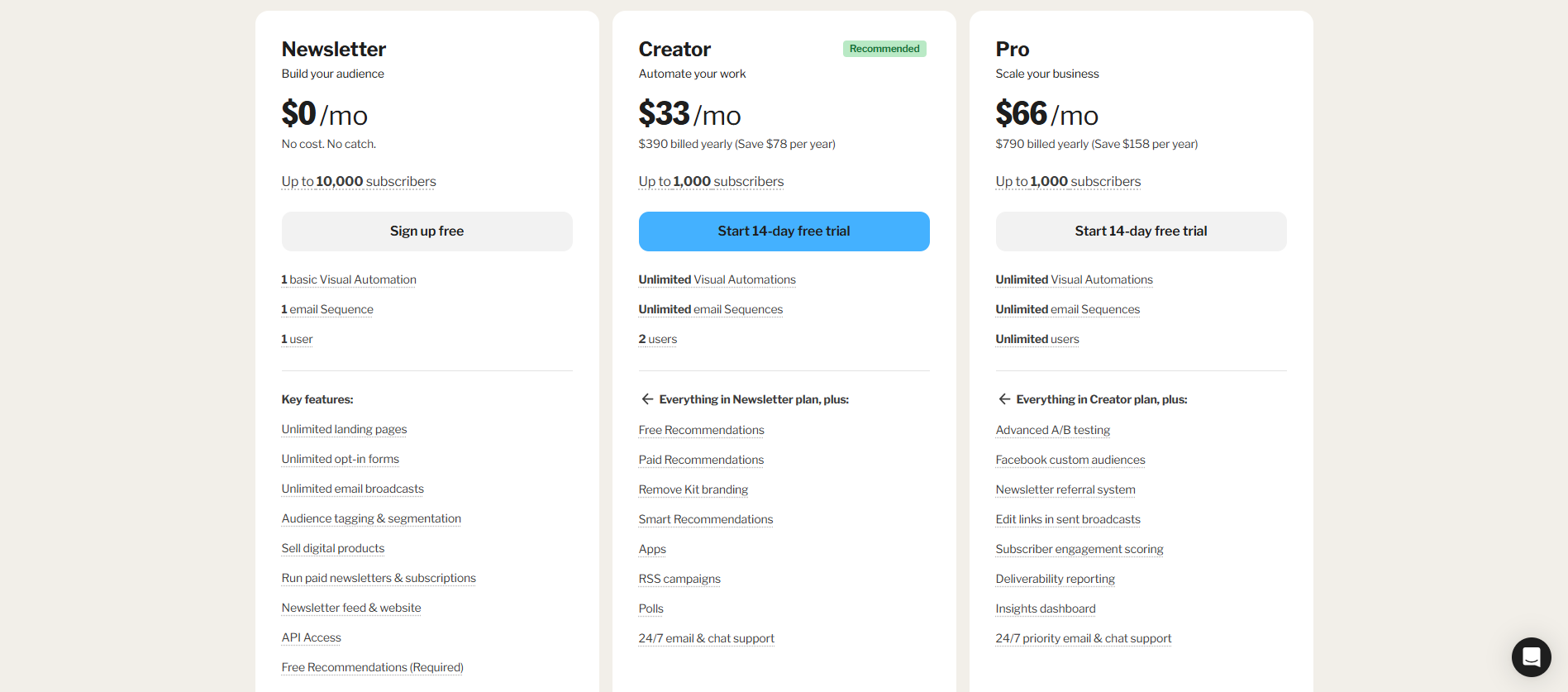Start the Pro plan 14-day free trial
The height and width of the screenshot is (692, 1568).
pyautogui.click(x=1141, y=231)
